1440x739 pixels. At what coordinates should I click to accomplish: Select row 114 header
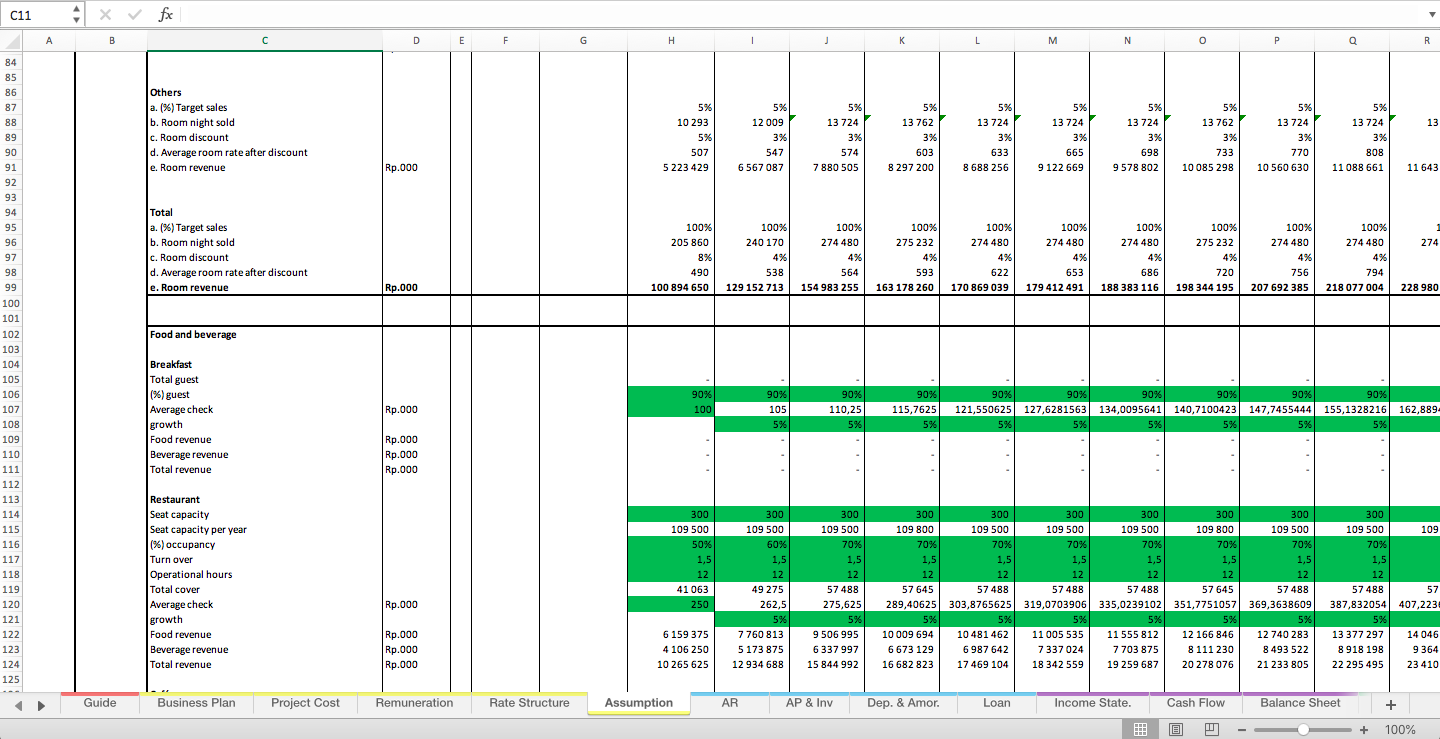point(11,515)
